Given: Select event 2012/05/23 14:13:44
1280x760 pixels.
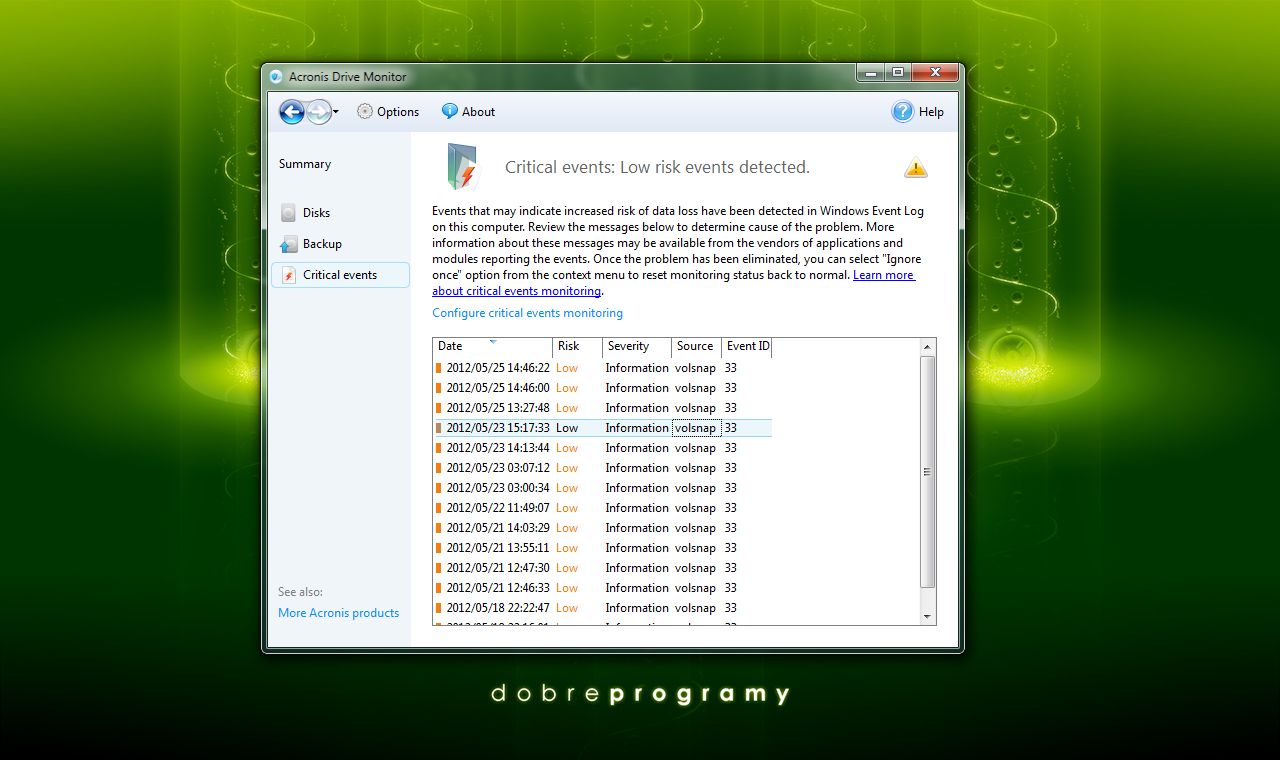Looking at the screenshot, I should [x=602, y=448].
